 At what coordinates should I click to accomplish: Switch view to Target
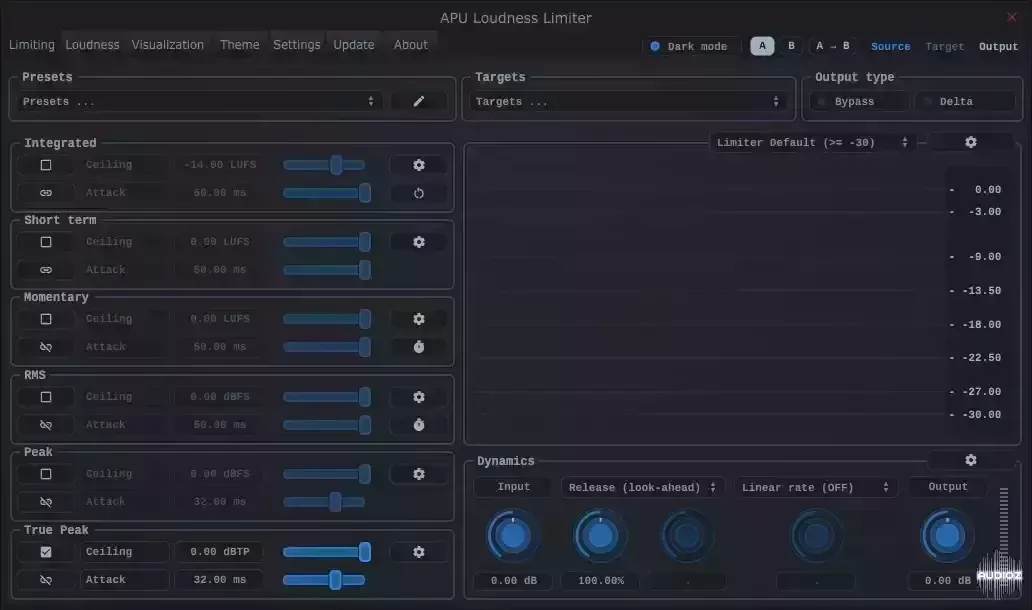944,46
